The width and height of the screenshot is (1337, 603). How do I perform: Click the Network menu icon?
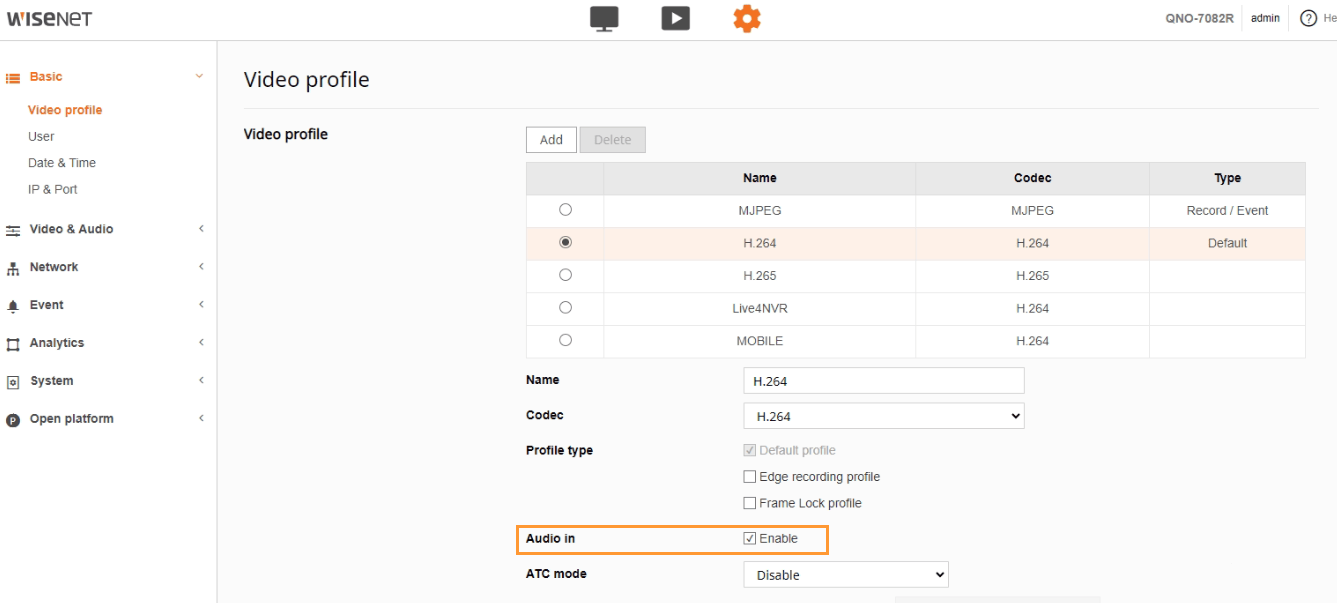(13, 268)
